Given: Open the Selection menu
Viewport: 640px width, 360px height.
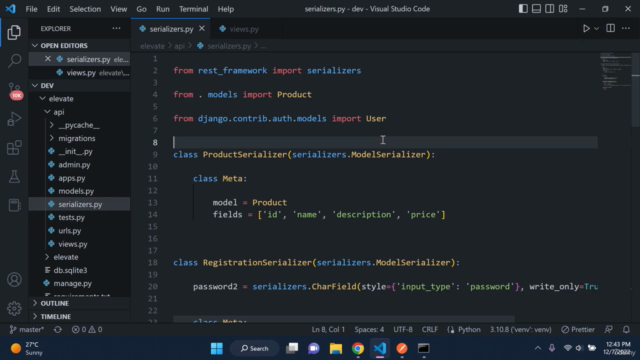Looking at the screenshot, I should tap(85, 9).
